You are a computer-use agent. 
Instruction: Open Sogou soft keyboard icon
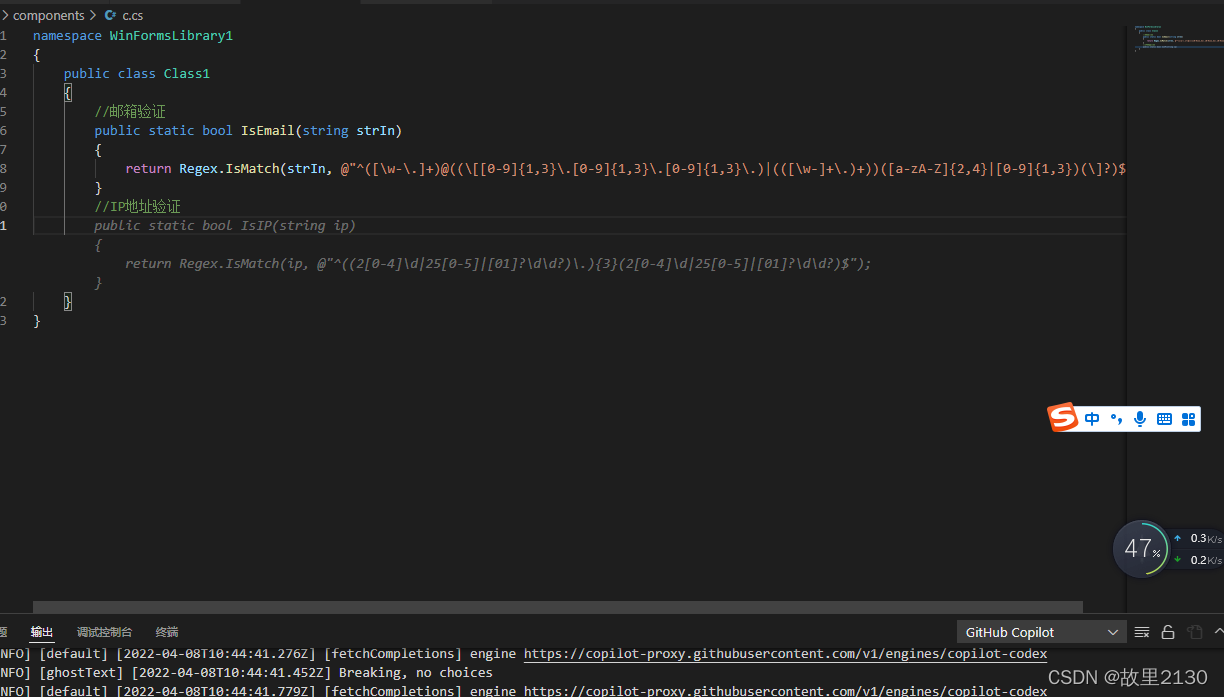[x=1164, y=419]
